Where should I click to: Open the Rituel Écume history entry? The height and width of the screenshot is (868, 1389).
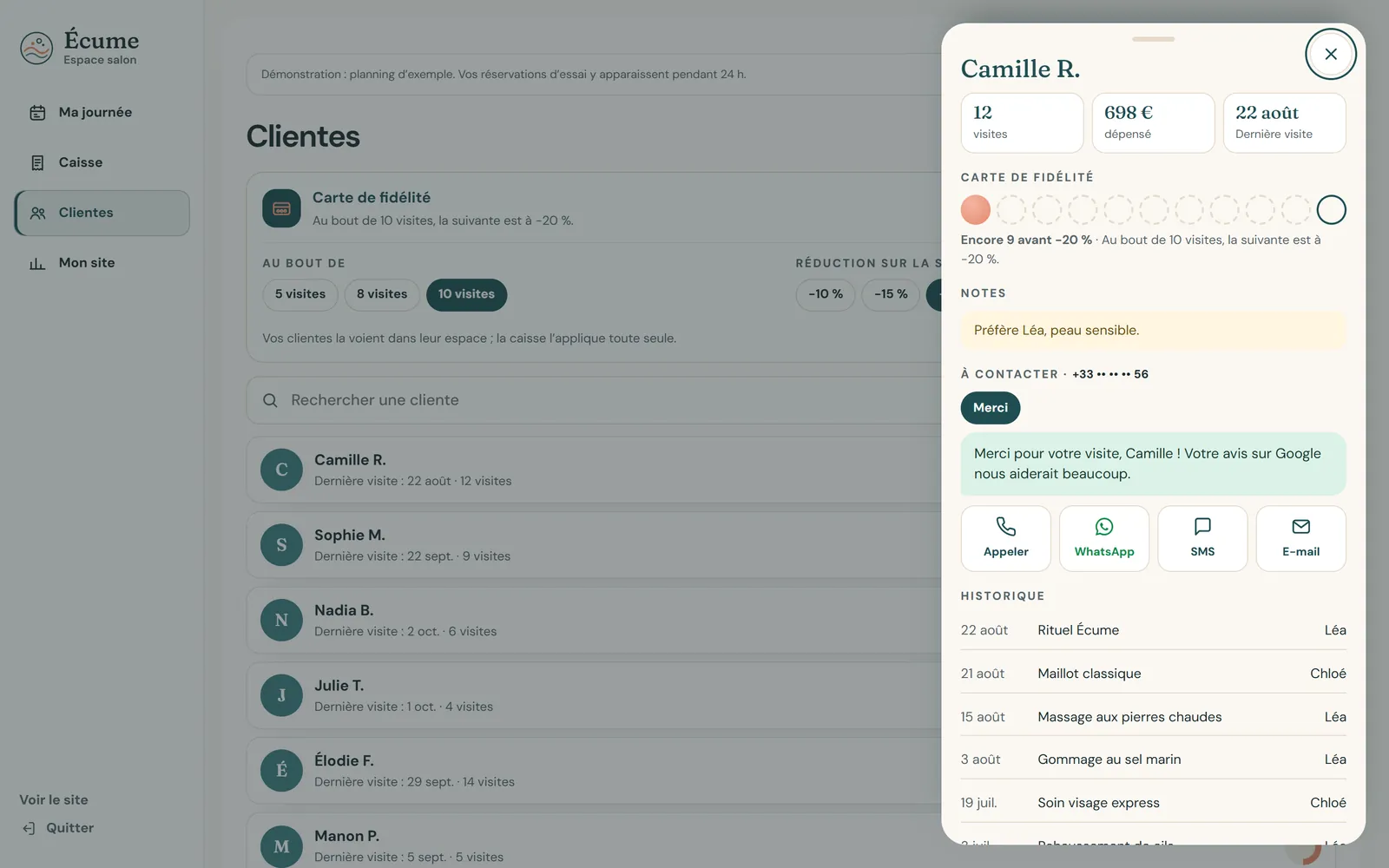[1153, 630]
